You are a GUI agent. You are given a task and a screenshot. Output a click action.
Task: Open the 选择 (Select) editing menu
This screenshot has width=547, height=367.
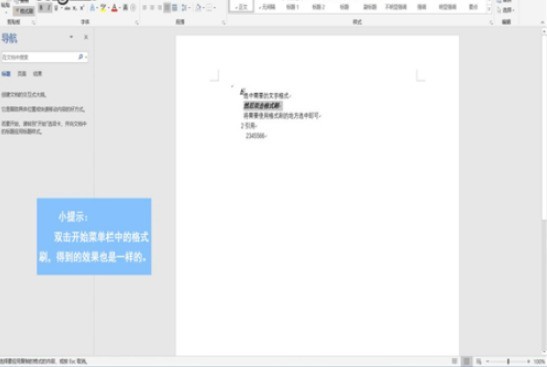pos(507,10)
